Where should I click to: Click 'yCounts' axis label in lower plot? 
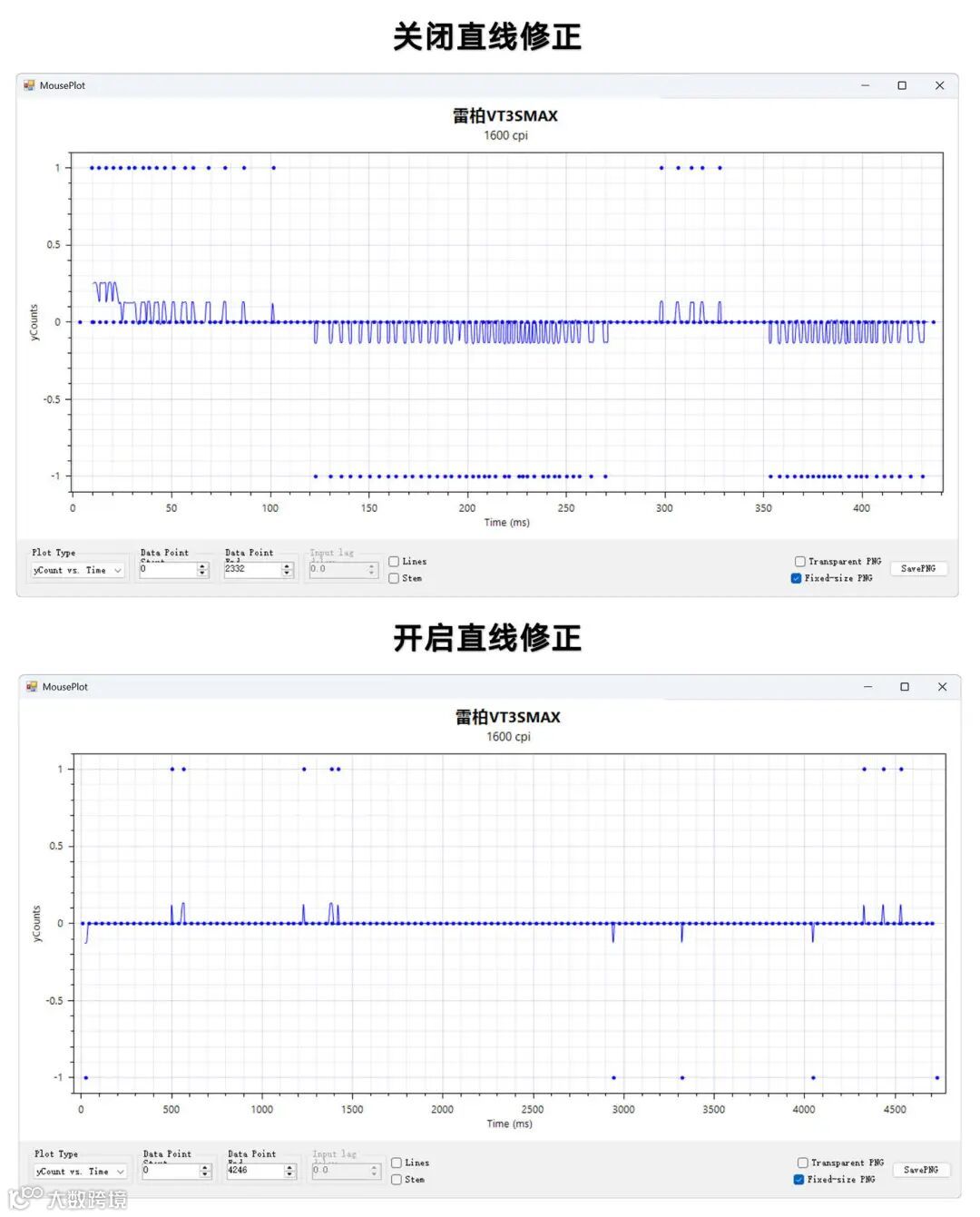click(x=37, y=924)
